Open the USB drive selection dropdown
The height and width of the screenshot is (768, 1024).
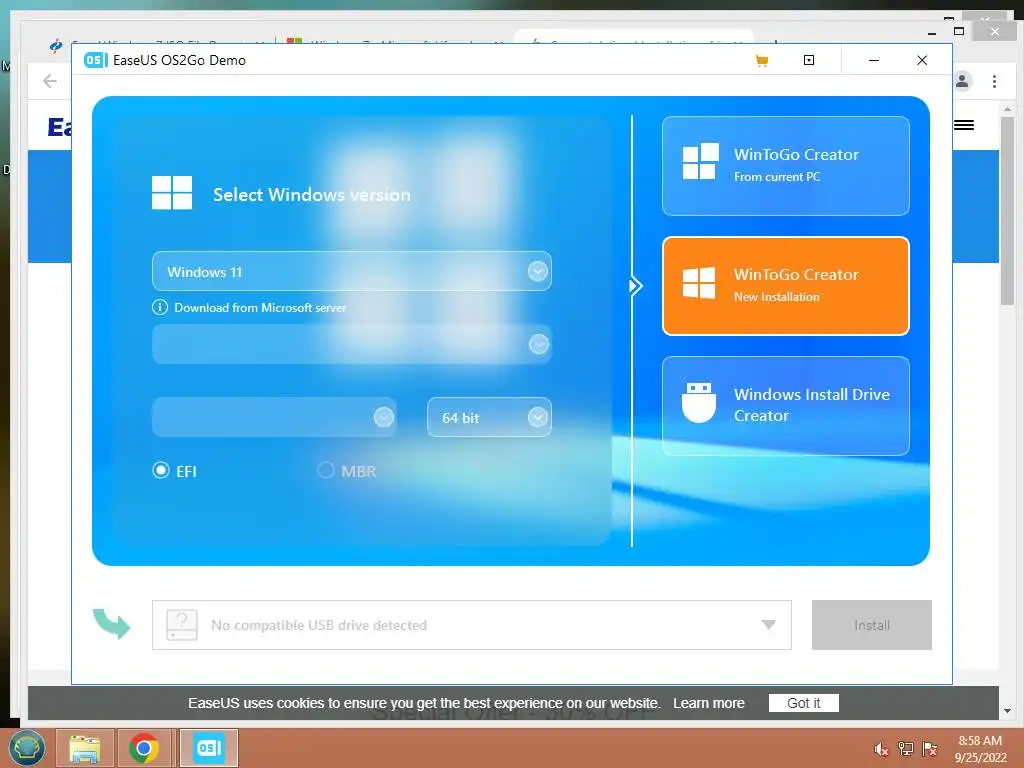point(472,625)
